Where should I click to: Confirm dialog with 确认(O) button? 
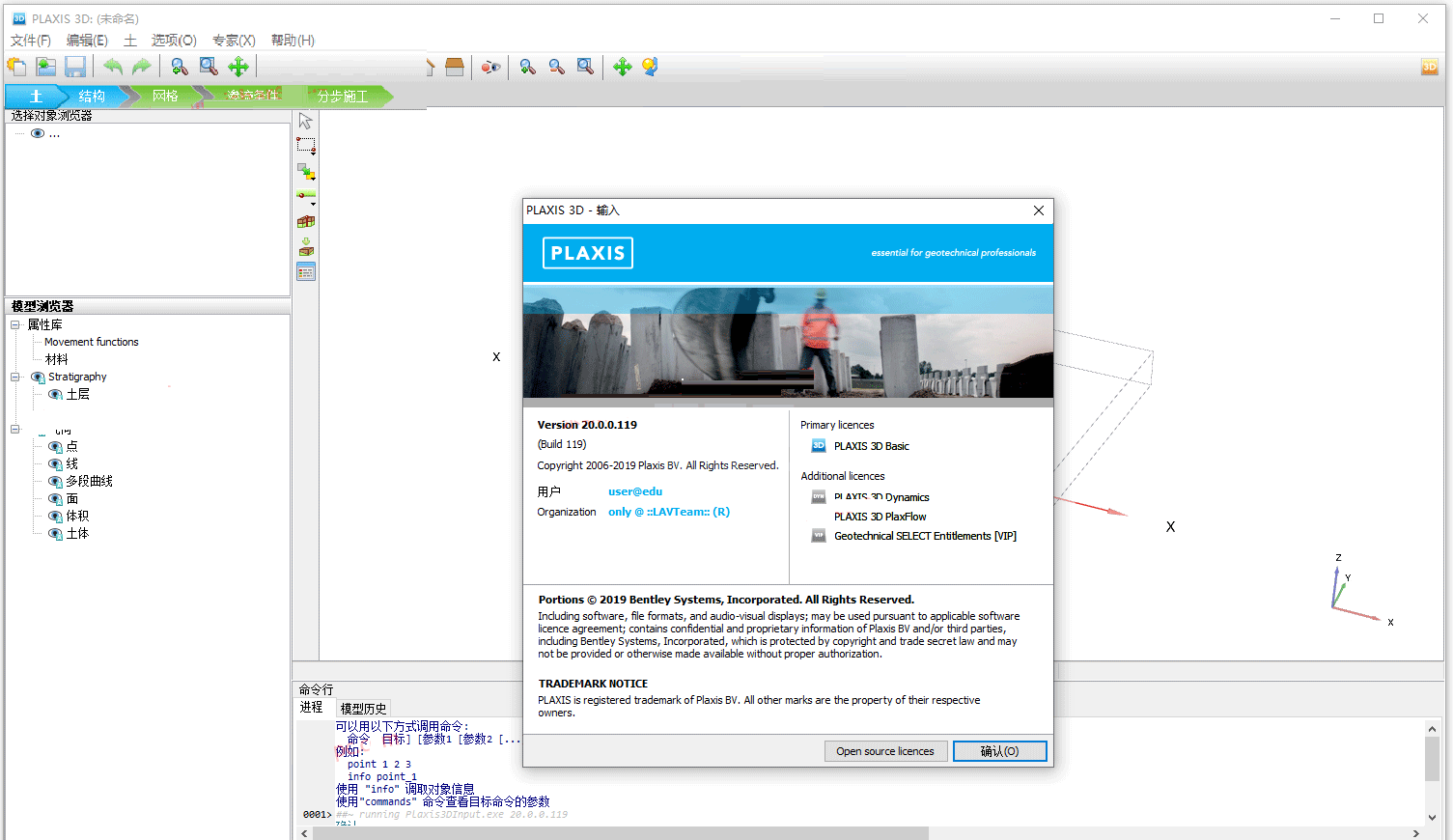point(1000,751)
